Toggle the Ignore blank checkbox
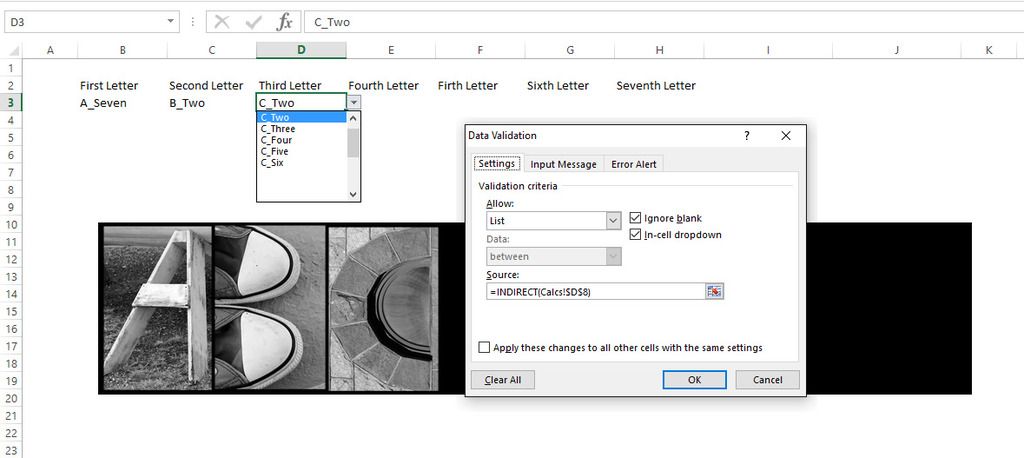This screenshot has height=458, width=1024. coord(636,218)
